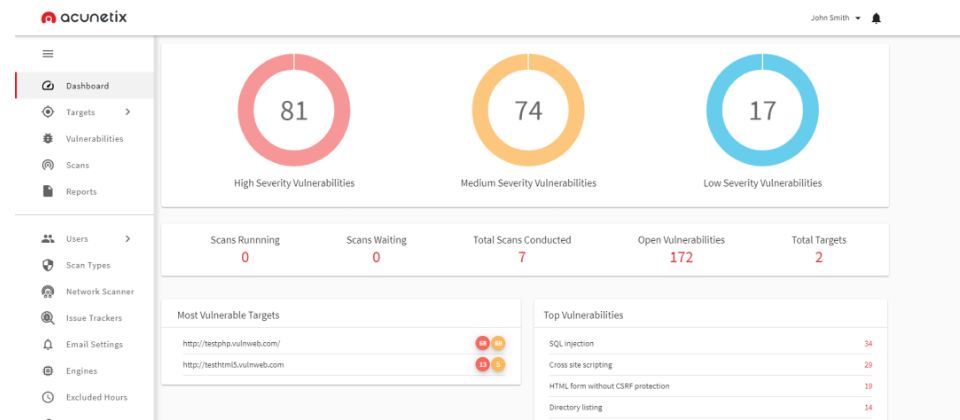960x420 pixels.
Task: Select the Engines icon in sidebar
Action: pos(47,371)
